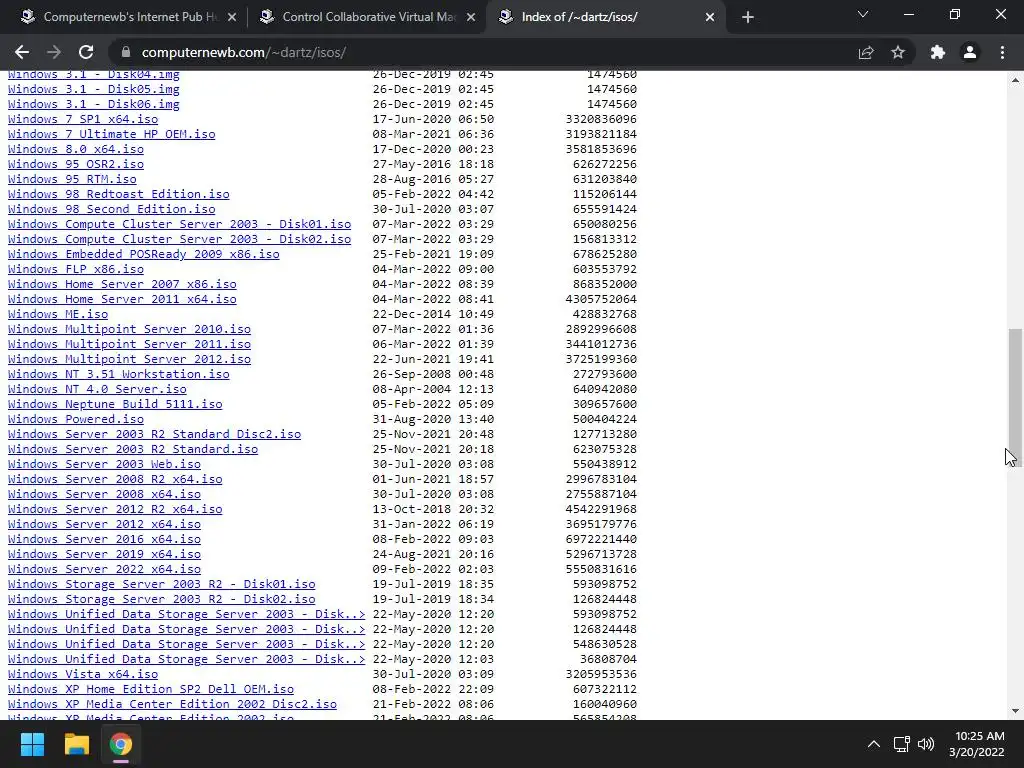Click Windows 3.1 - Disk06.img link
The height and width of the screenshot is (768, 1024).
pos(93,104)
